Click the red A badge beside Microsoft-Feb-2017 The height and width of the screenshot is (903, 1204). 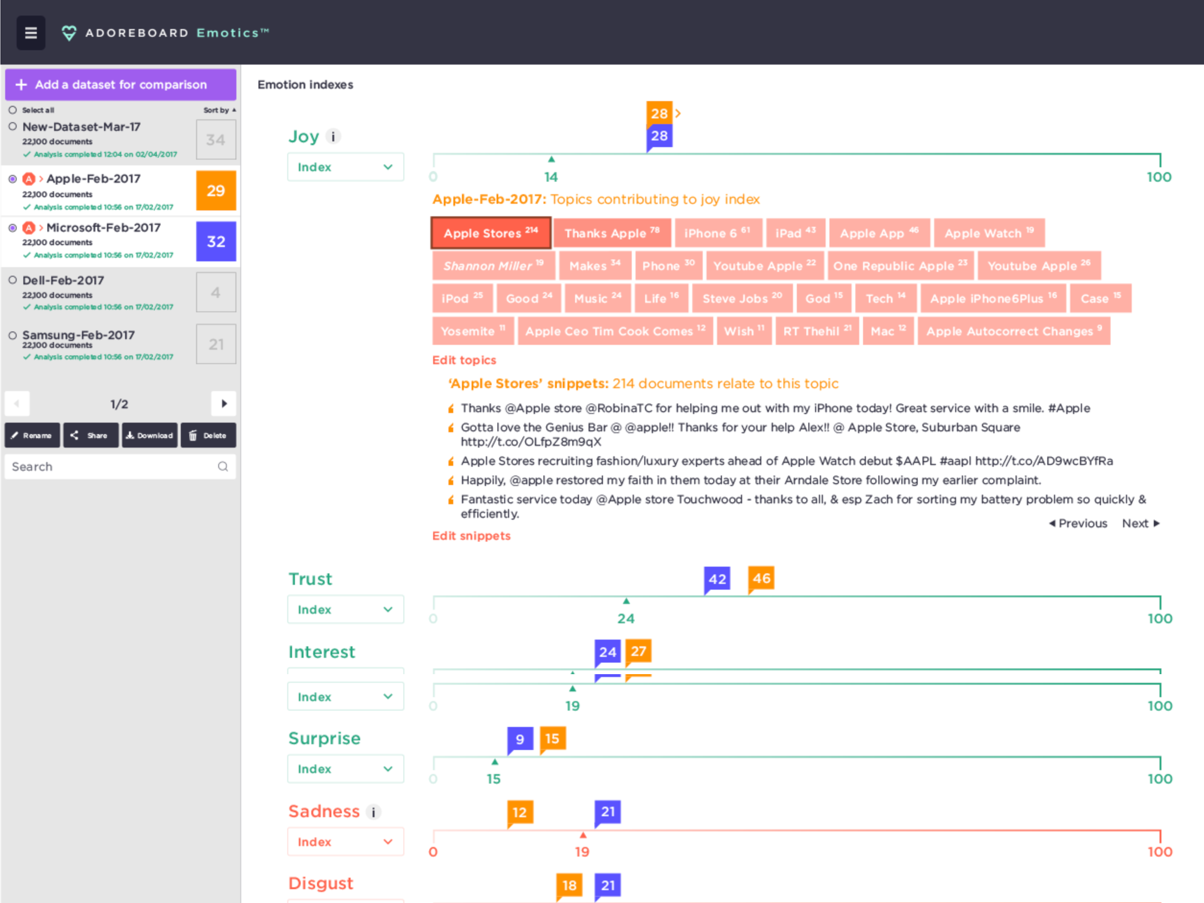29,228
